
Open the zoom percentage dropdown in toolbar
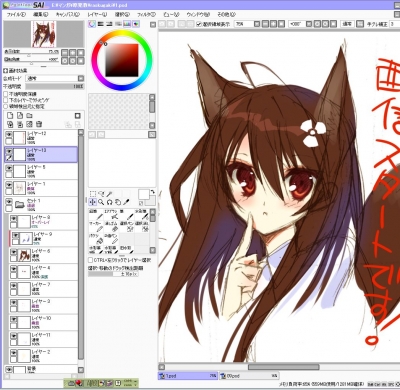coord(257,24)
